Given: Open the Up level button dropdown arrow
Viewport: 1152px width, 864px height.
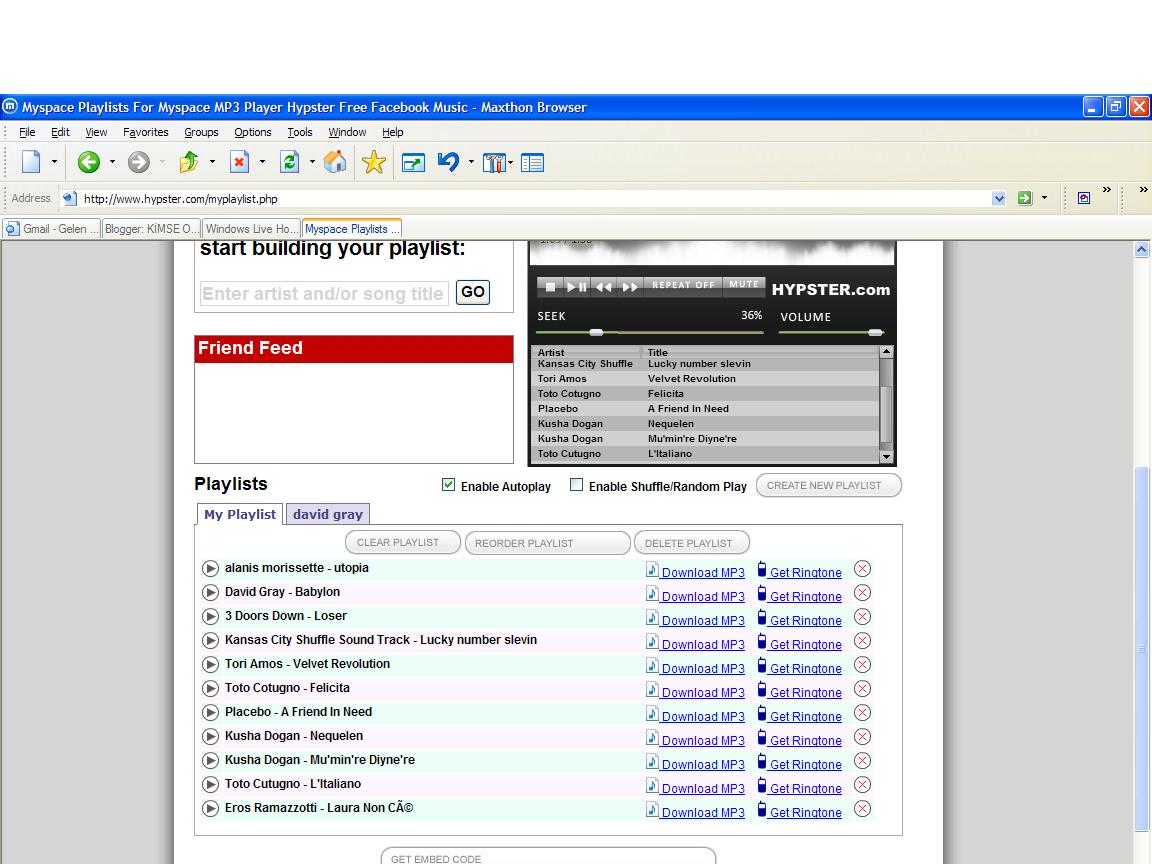Looking at the screenshot, I should 212,162.
